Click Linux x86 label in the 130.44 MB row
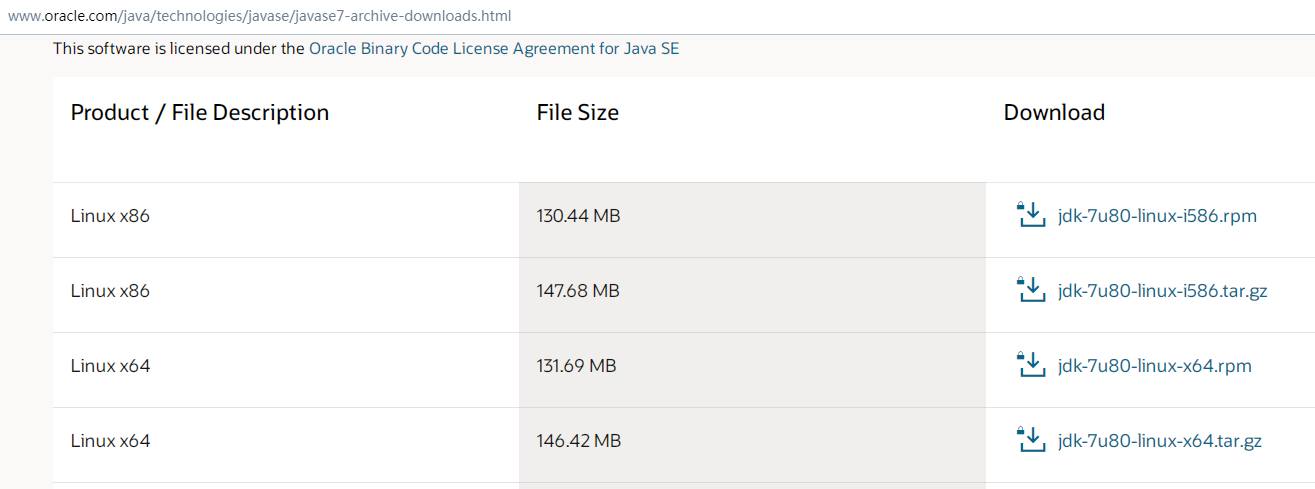This screenshot has height=489, width=1315. [x=110, y=215]
